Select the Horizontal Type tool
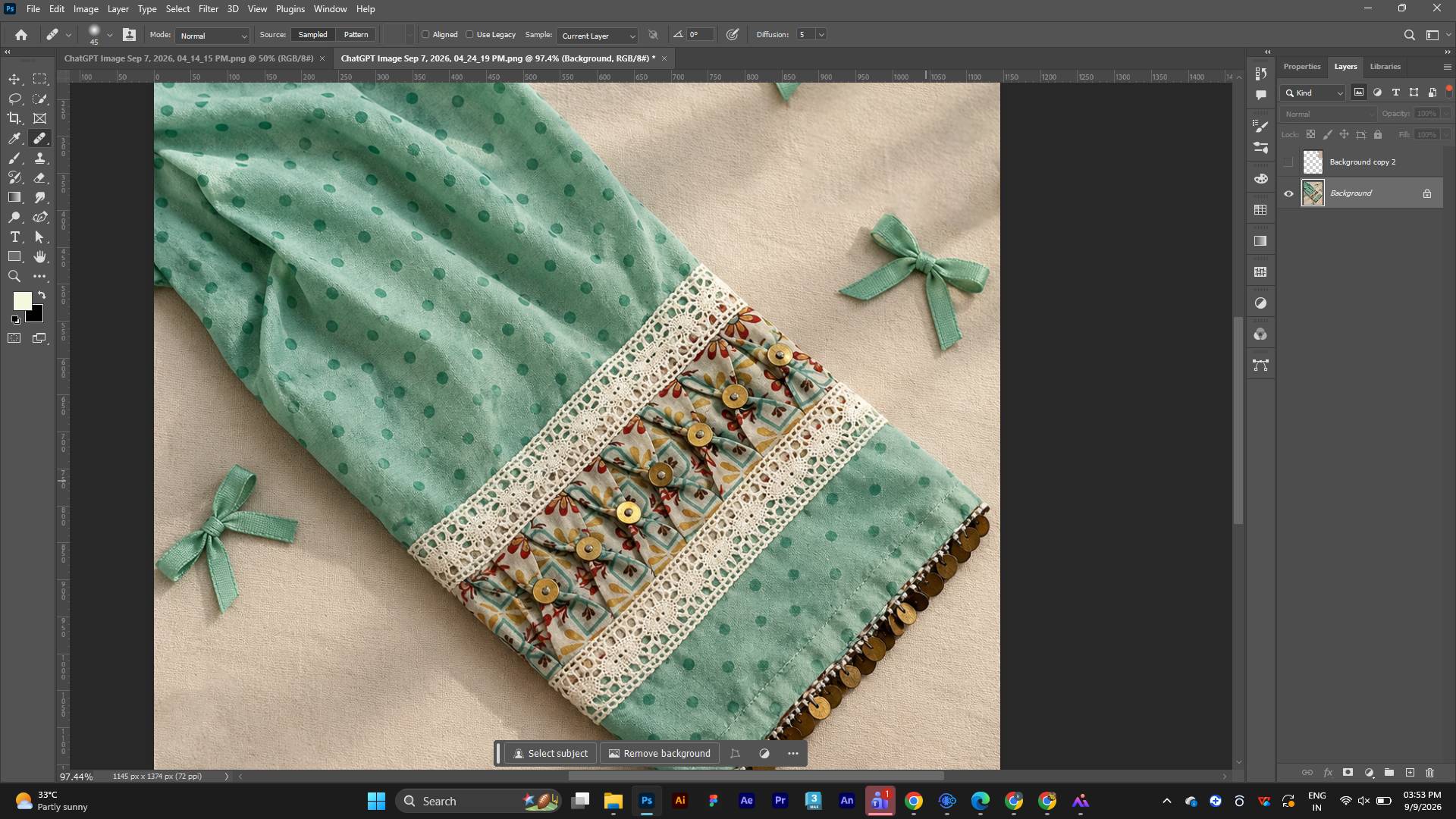Screen dimensions: 1456x819 [14, 237]
